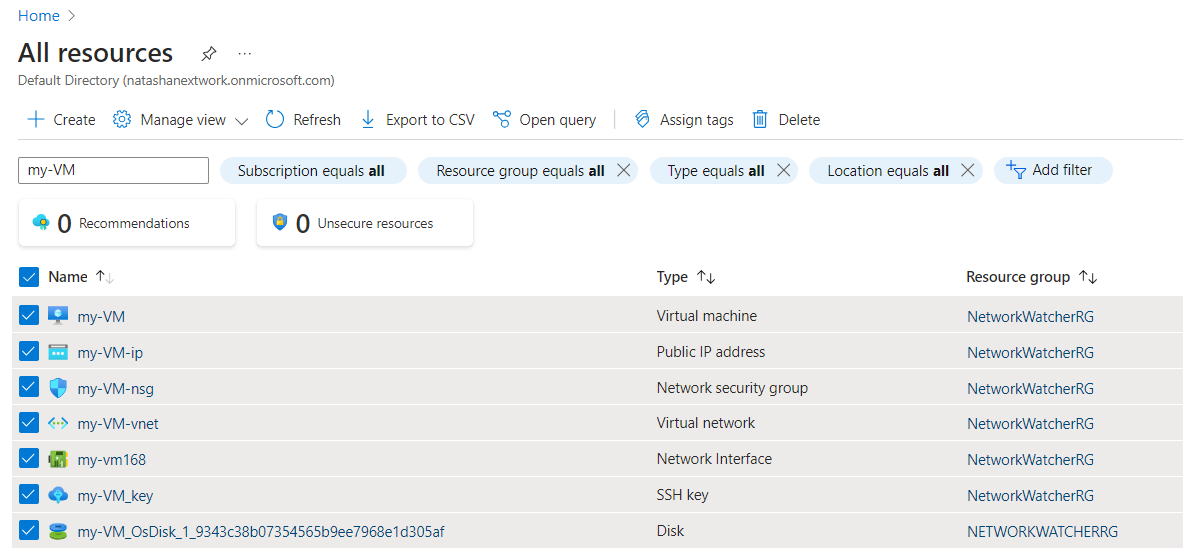Click the Recommendations cloud icon
This screenshot has width=1183, height=550.
pos(41,223)
